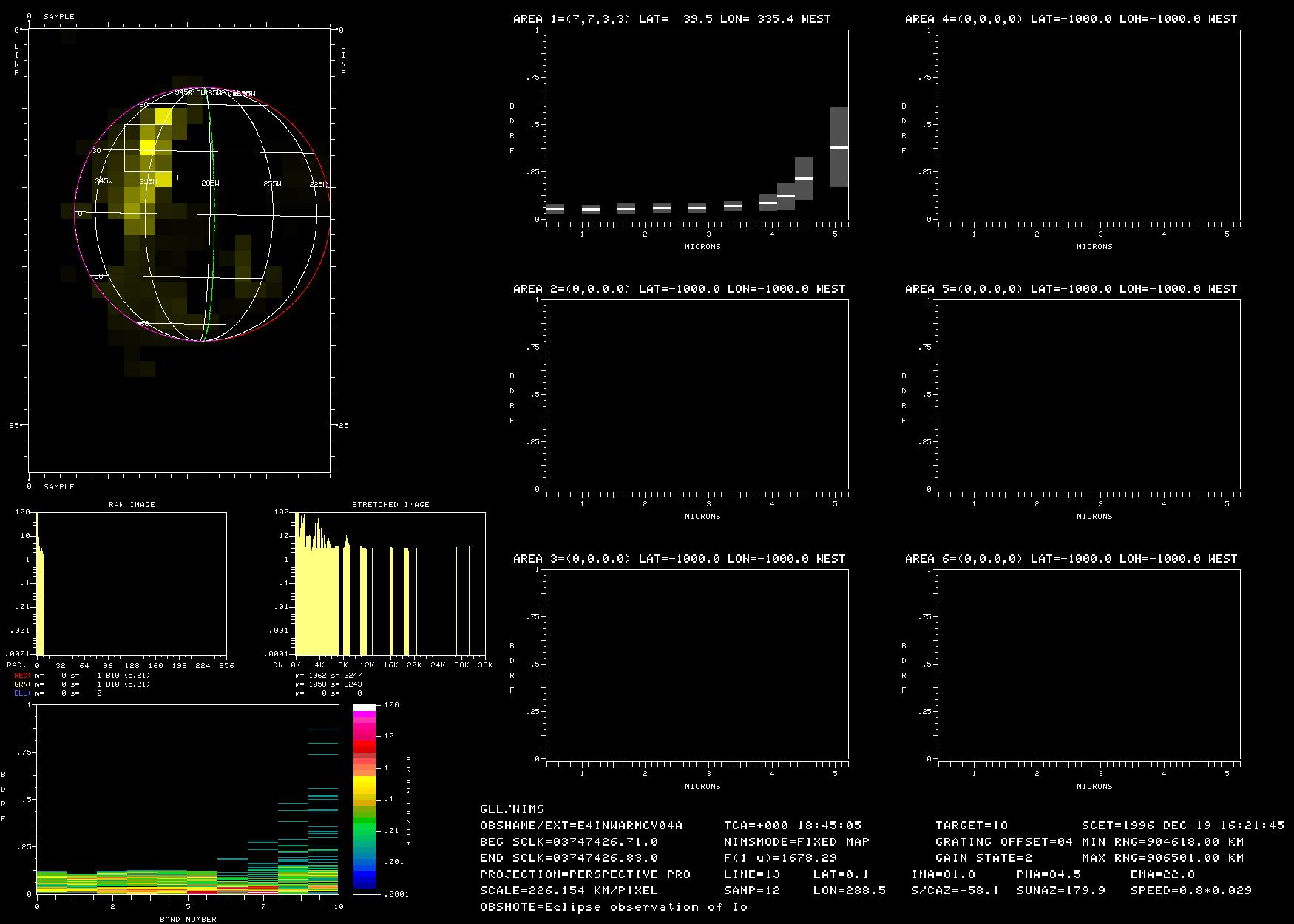The height and width of the screenshot is (924, 1294).
Task: Select the BLU channel statistics label
Action: (22, 693)
